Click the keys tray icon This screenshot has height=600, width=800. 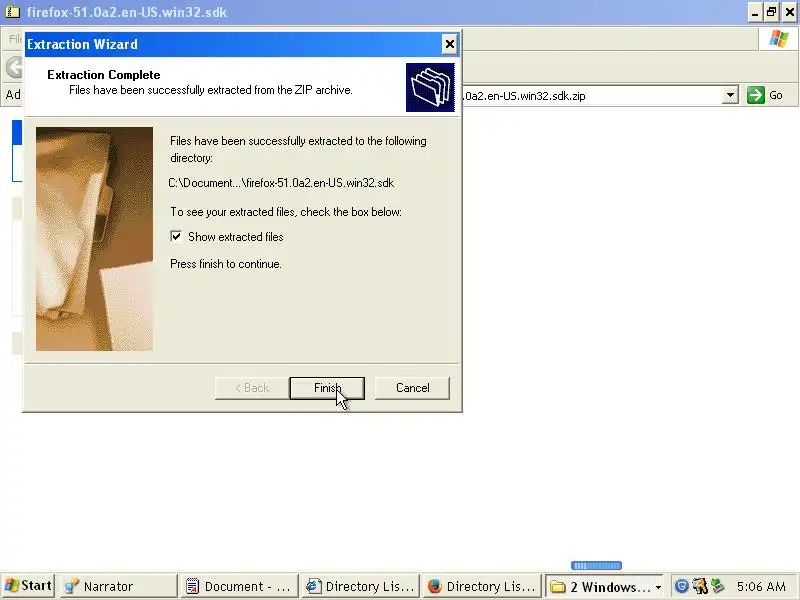click(699, 586)
